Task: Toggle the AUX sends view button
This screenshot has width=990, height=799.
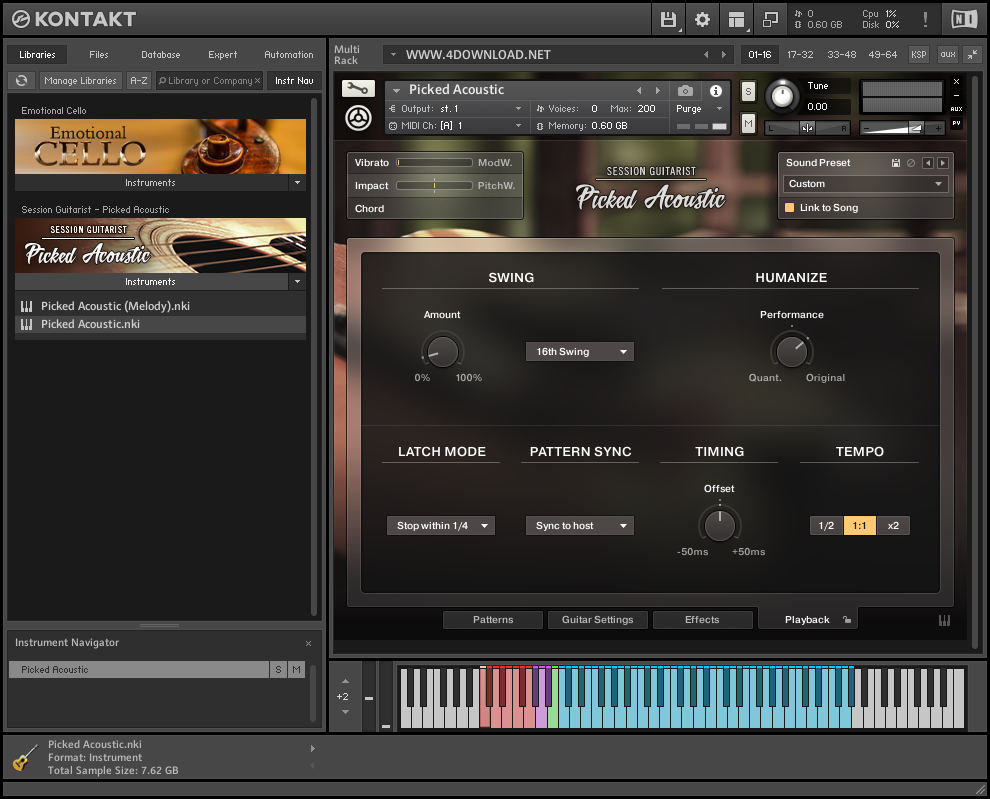Action: click(x=957, y=109)
